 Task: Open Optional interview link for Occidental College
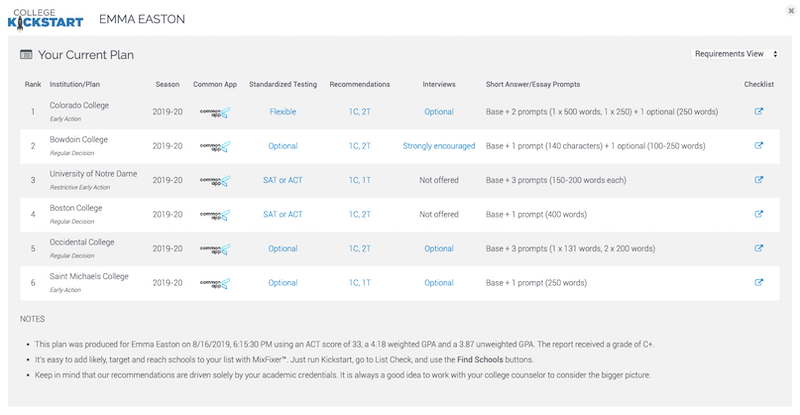tap(439, 249)
